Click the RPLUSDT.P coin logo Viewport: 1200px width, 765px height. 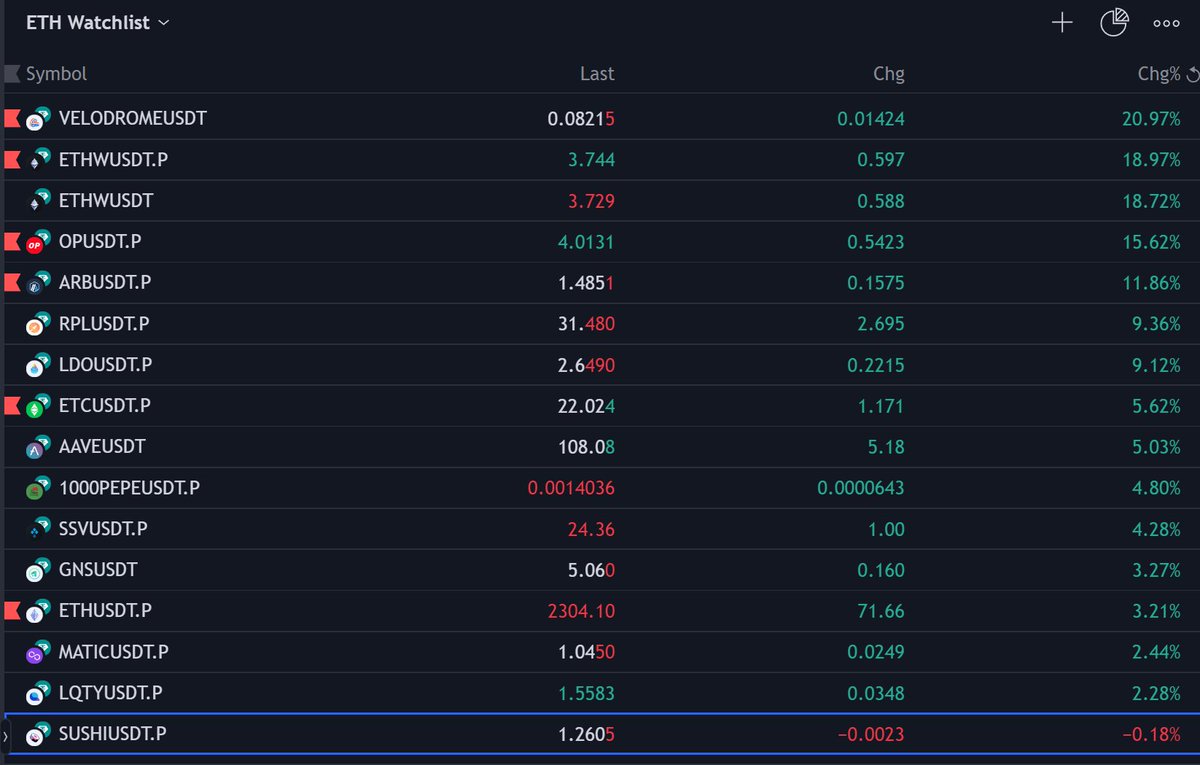pos(38,324)
